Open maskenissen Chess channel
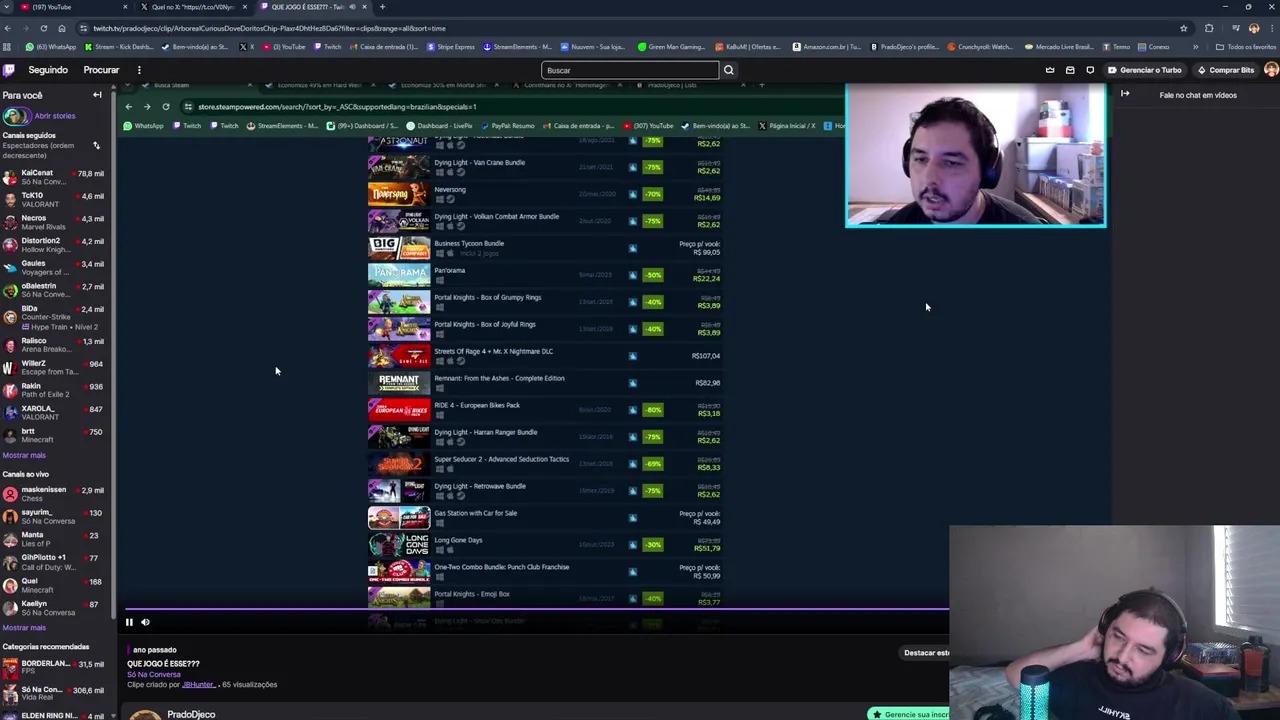Screen dimensions: 1280x720 click(x=57, y=494)
